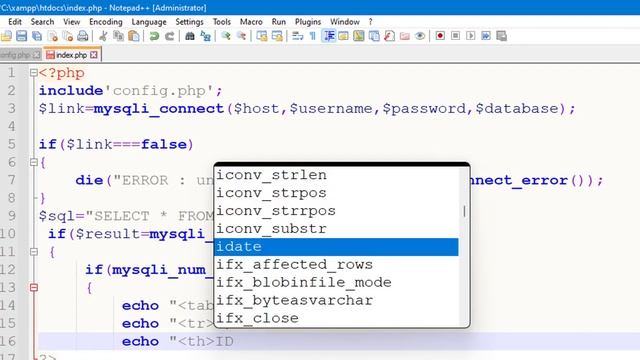Open the Macro menu
This screenshot has height=360, width=640.
251,22
